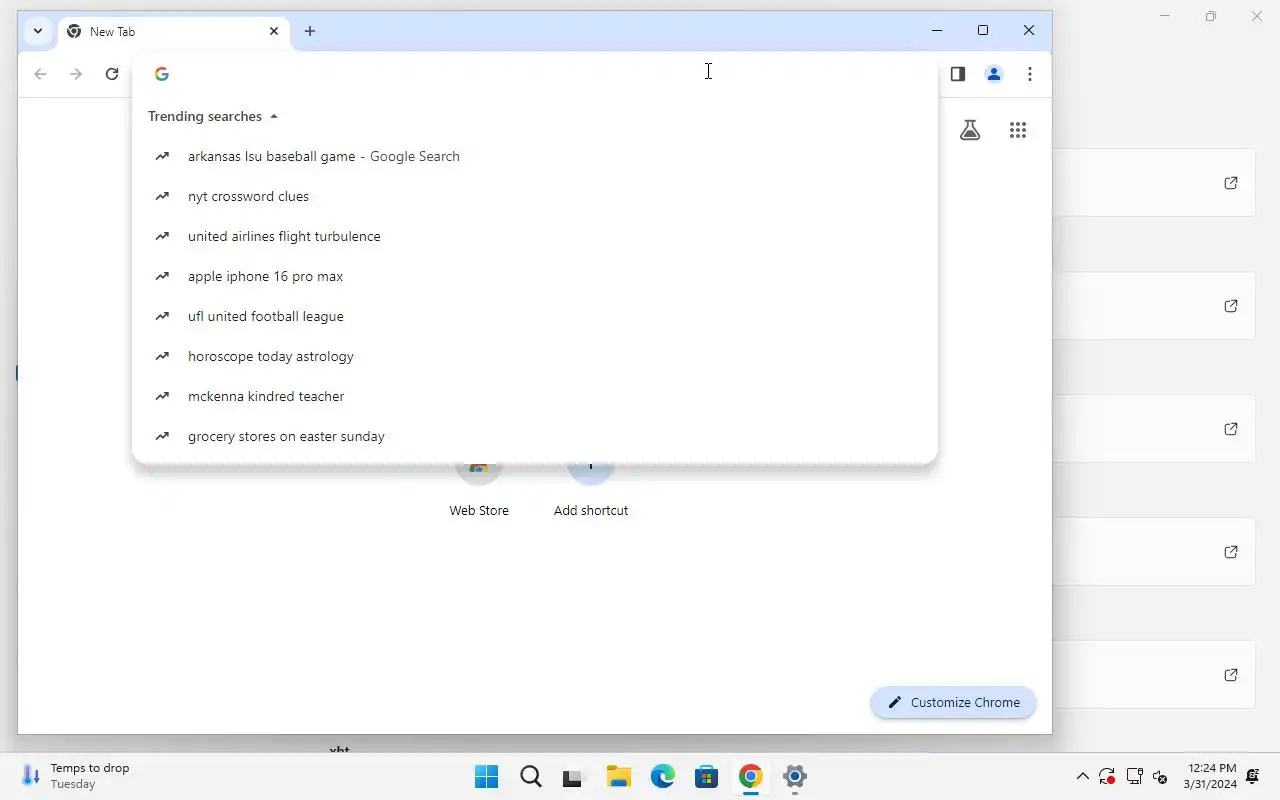Open the Temps to drop weather widget

click(76, 776)
